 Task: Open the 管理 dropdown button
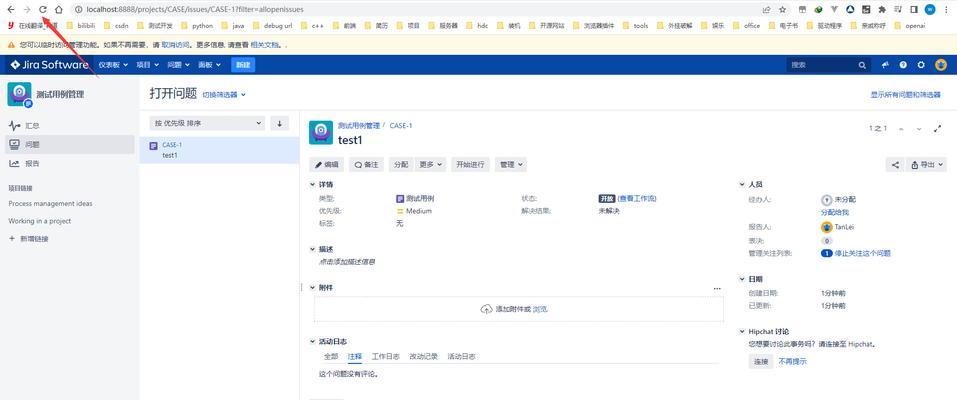click(x=511, y=165)
